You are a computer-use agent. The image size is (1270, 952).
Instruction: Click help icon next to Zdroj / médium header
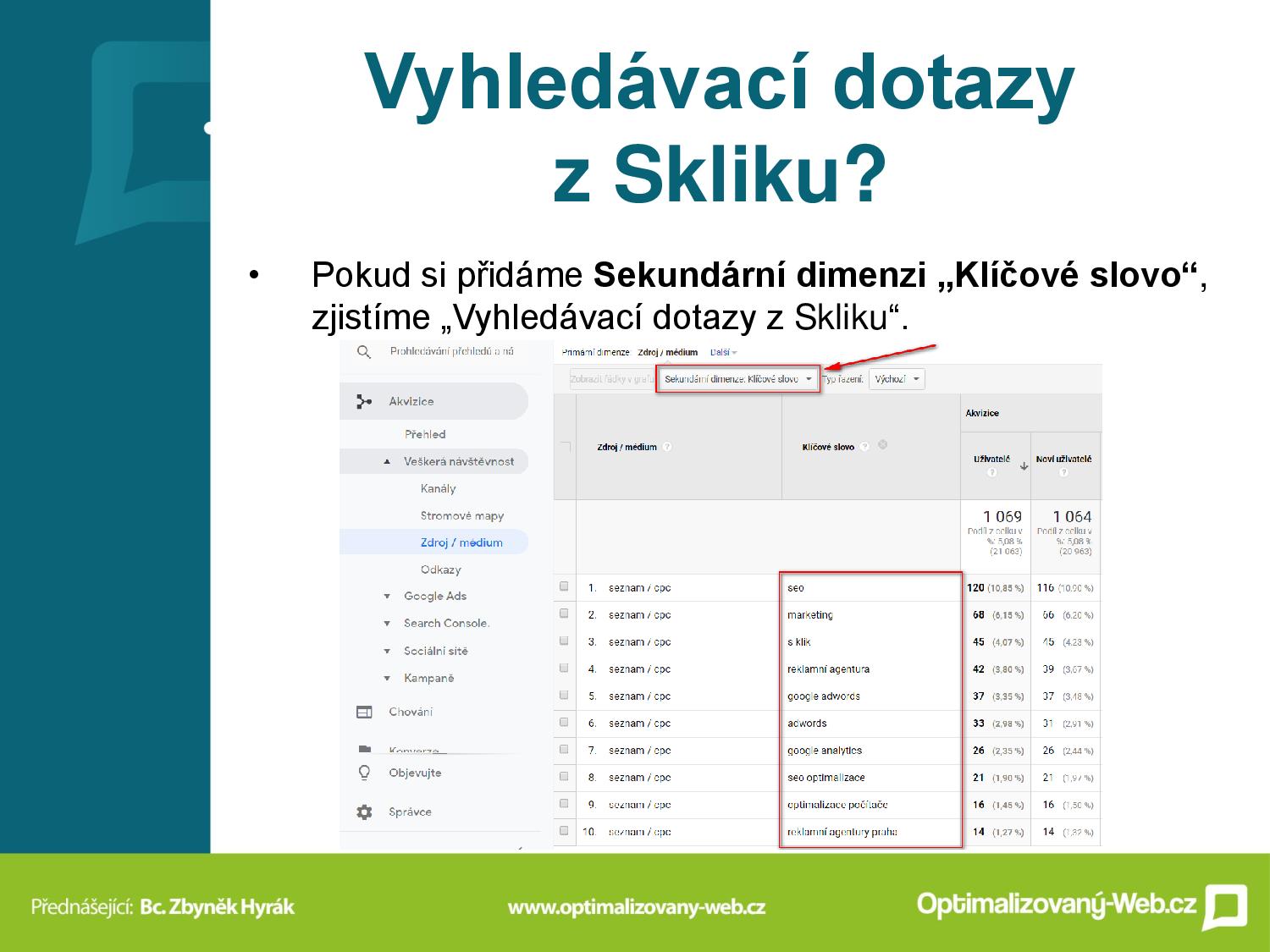point(667,447)
